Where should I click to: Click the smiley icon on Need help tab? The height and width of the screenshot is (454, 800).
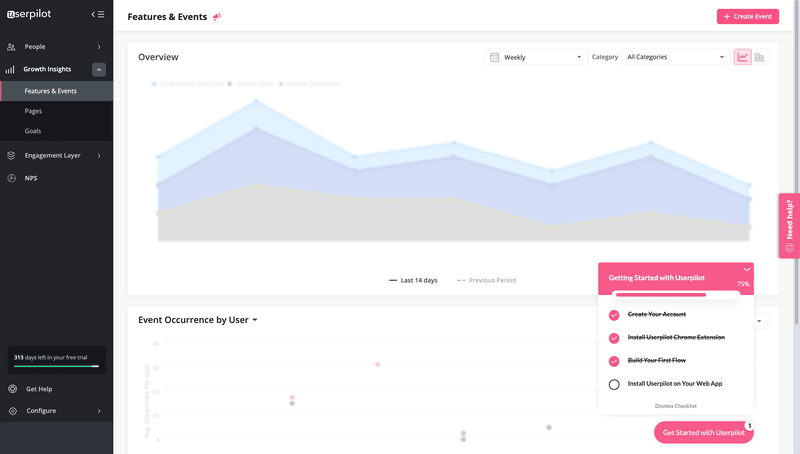789,247
